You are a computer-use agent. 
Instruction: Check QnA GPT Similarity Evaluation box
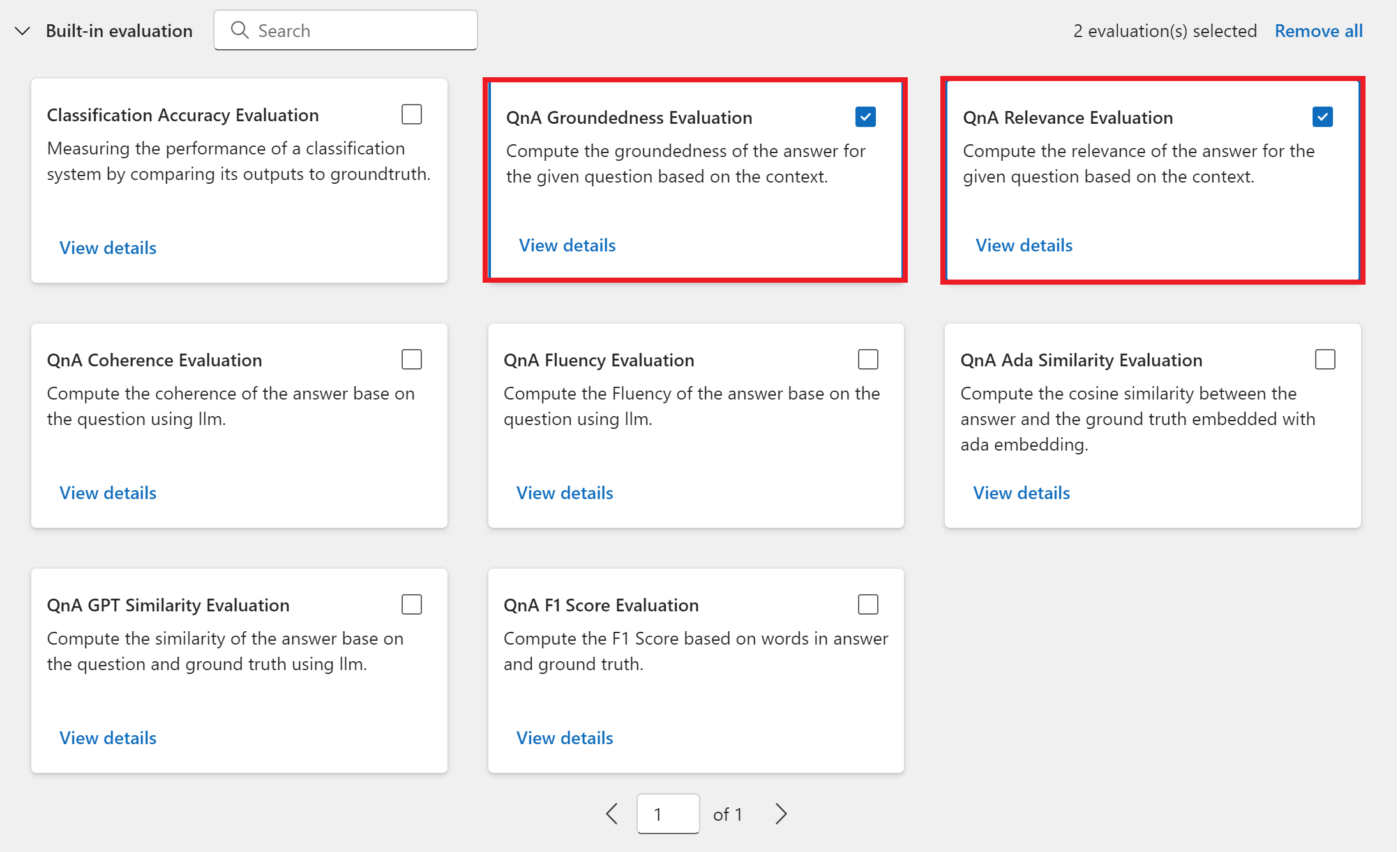tap(412, 604)
